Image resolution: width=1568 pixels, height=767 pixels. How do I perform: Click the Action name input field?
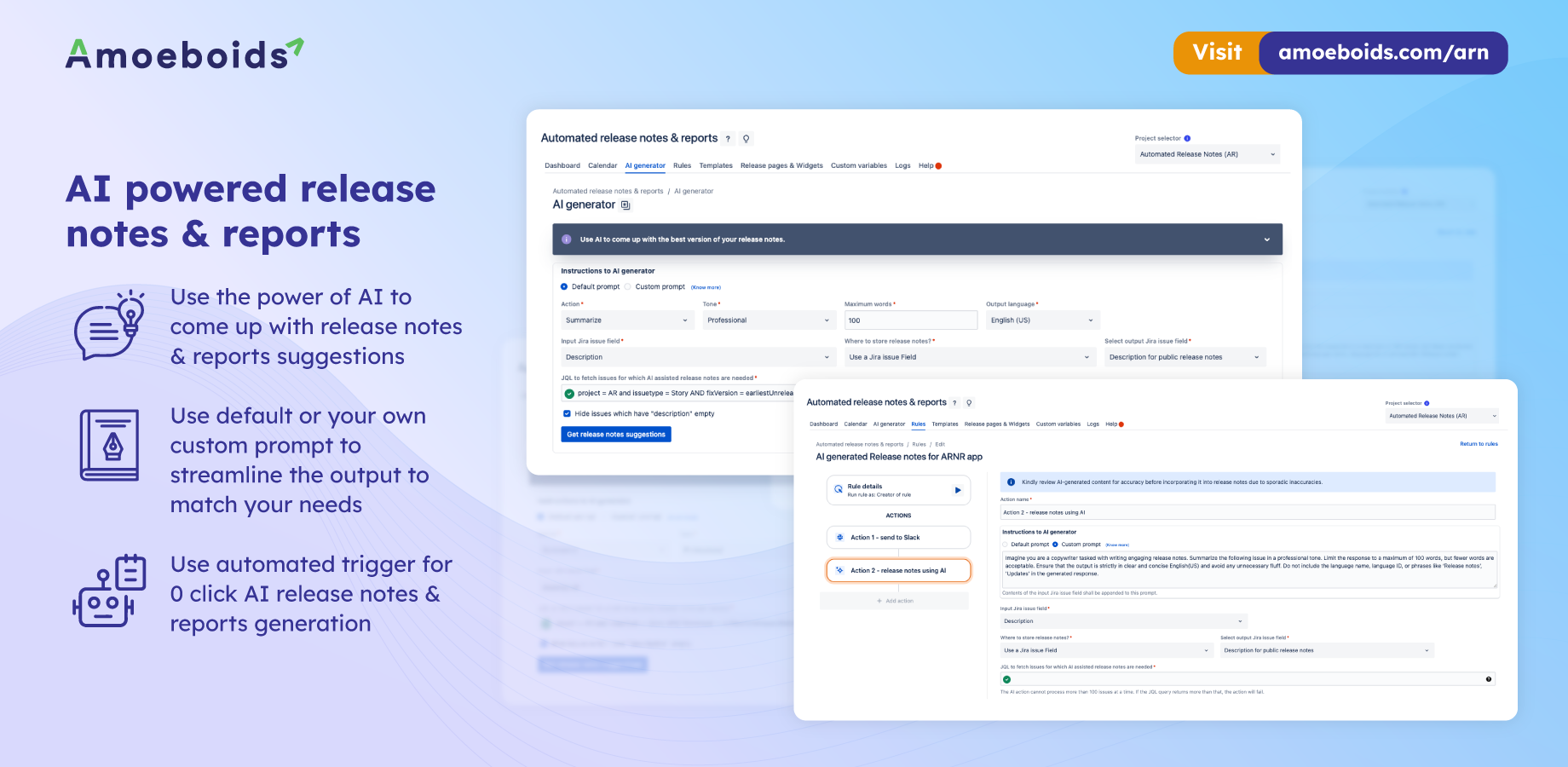tap(1248, 512)
